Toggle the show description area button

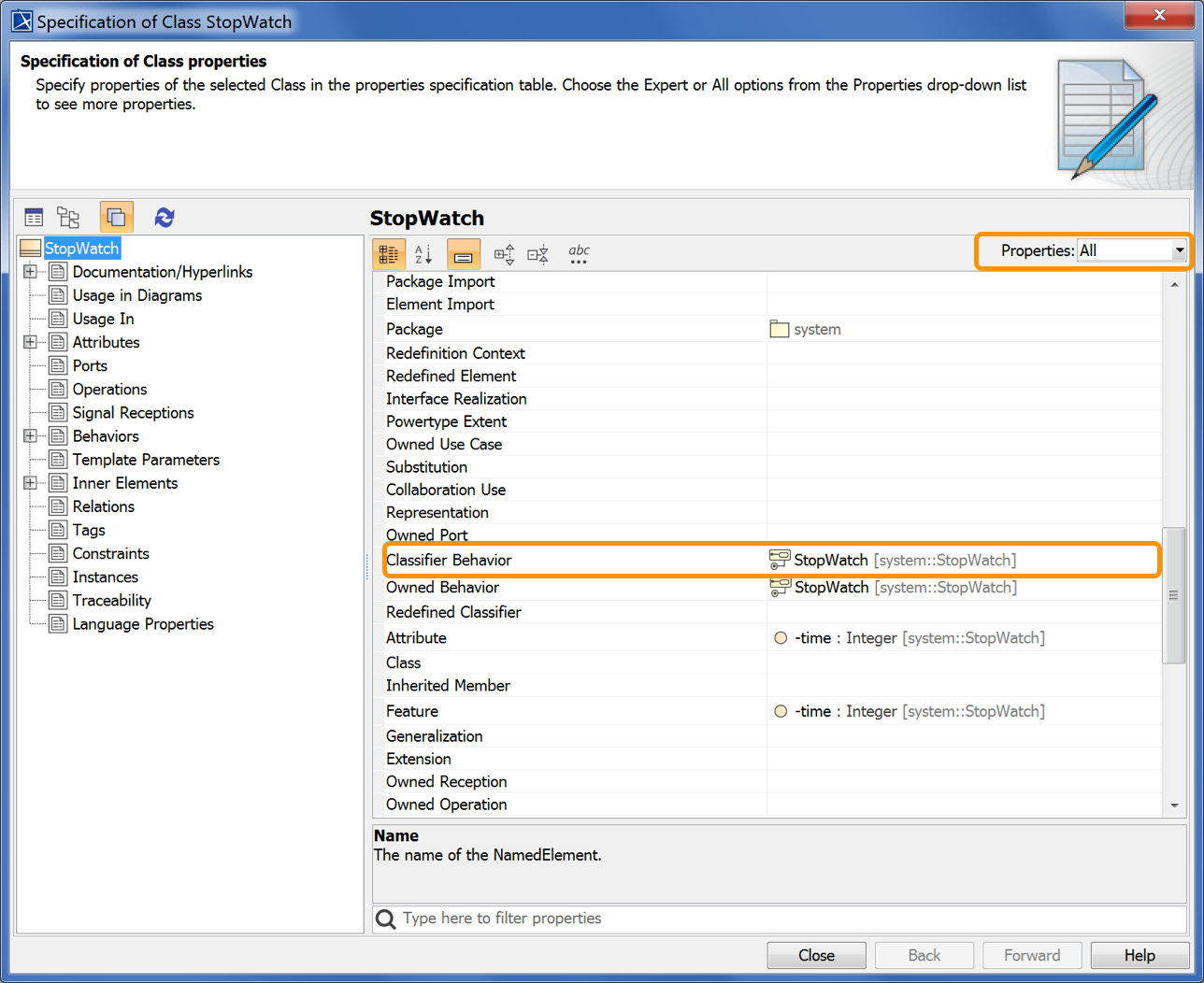463,253
